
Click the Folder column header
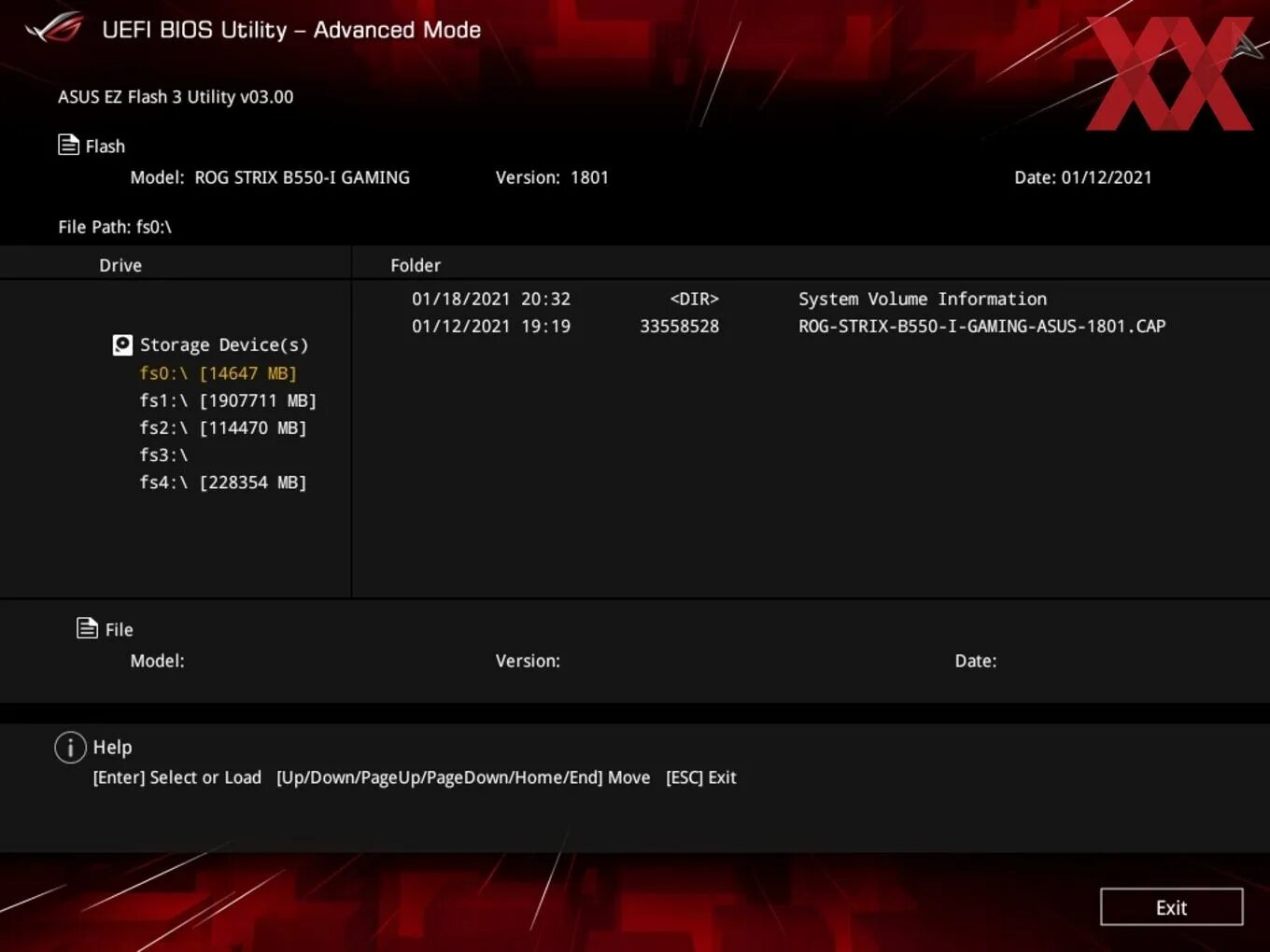click(x=416, y=265)
